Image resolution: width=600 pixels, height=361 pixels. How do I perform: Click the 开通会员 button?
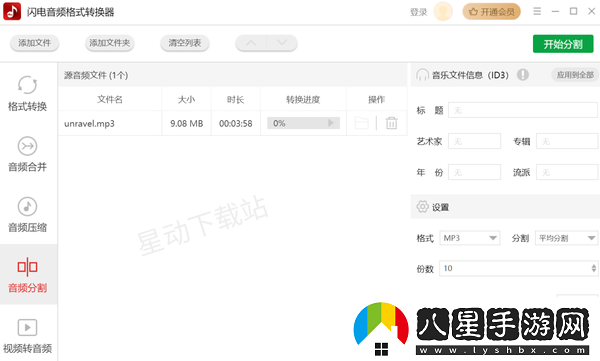coord(492,12)
